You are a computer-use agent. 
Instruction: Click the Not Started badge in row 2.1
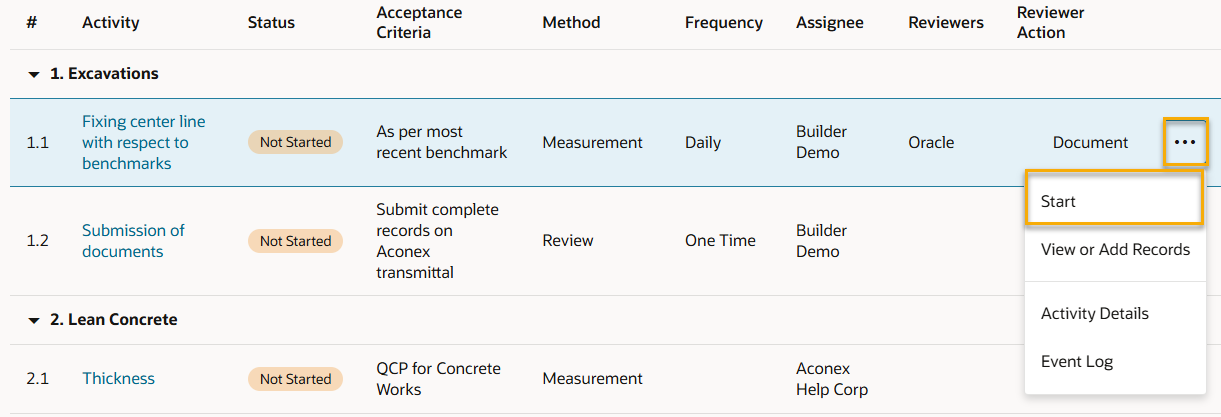[295, 379]
